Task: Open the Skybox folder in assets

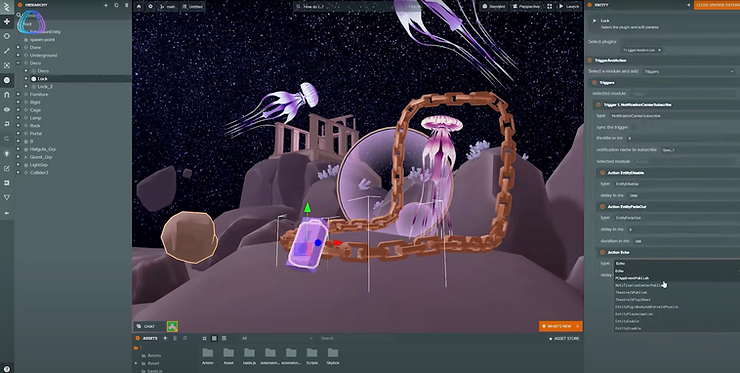Action: [333, 356]
